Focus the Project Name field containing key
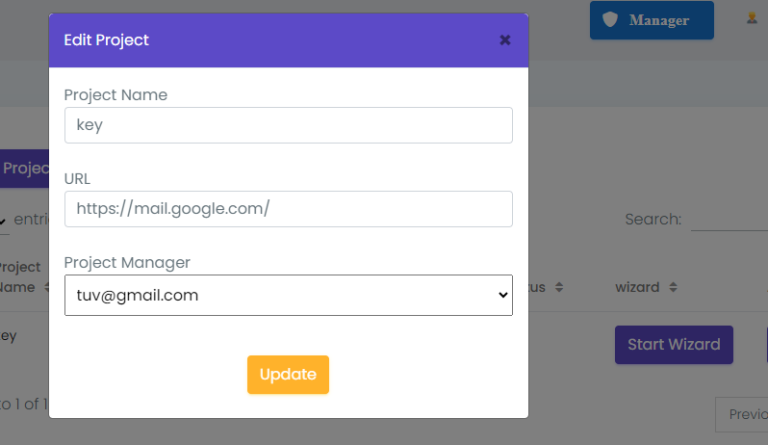Viewport: 768px width, 445px height. [x=288, y=125]
